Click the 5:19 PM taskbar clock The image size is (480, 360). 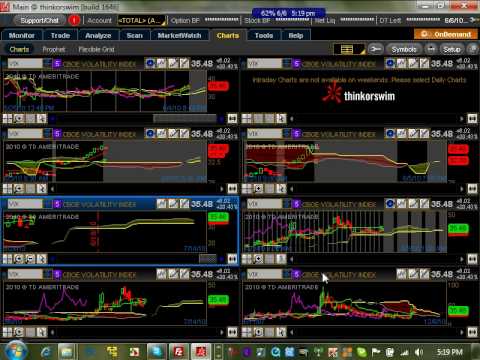[449, 352]
